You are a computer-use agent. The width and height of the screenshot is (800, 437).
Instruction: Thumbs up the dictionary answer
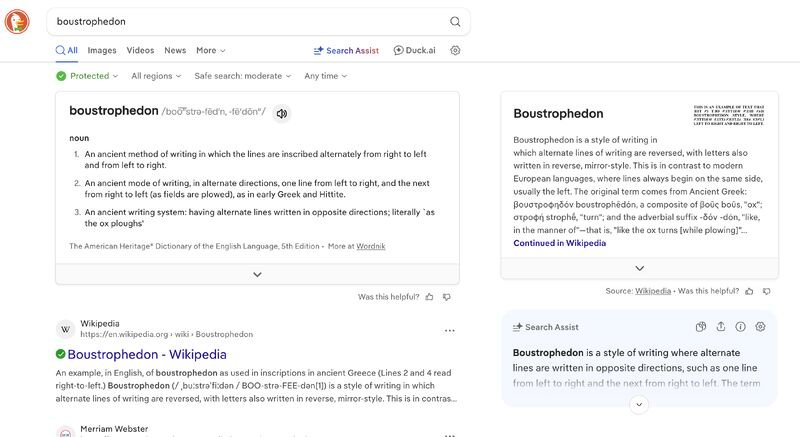[430, 297]
